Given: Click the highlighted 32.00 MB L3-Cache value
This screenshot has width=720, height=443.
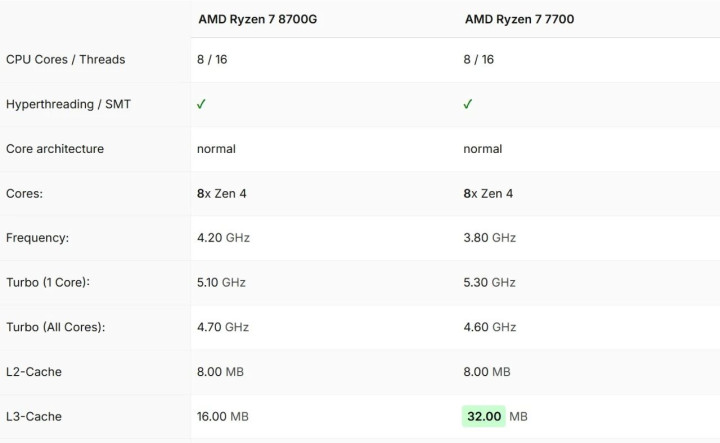Looking at the screenshot, I should tap(486, 416).
